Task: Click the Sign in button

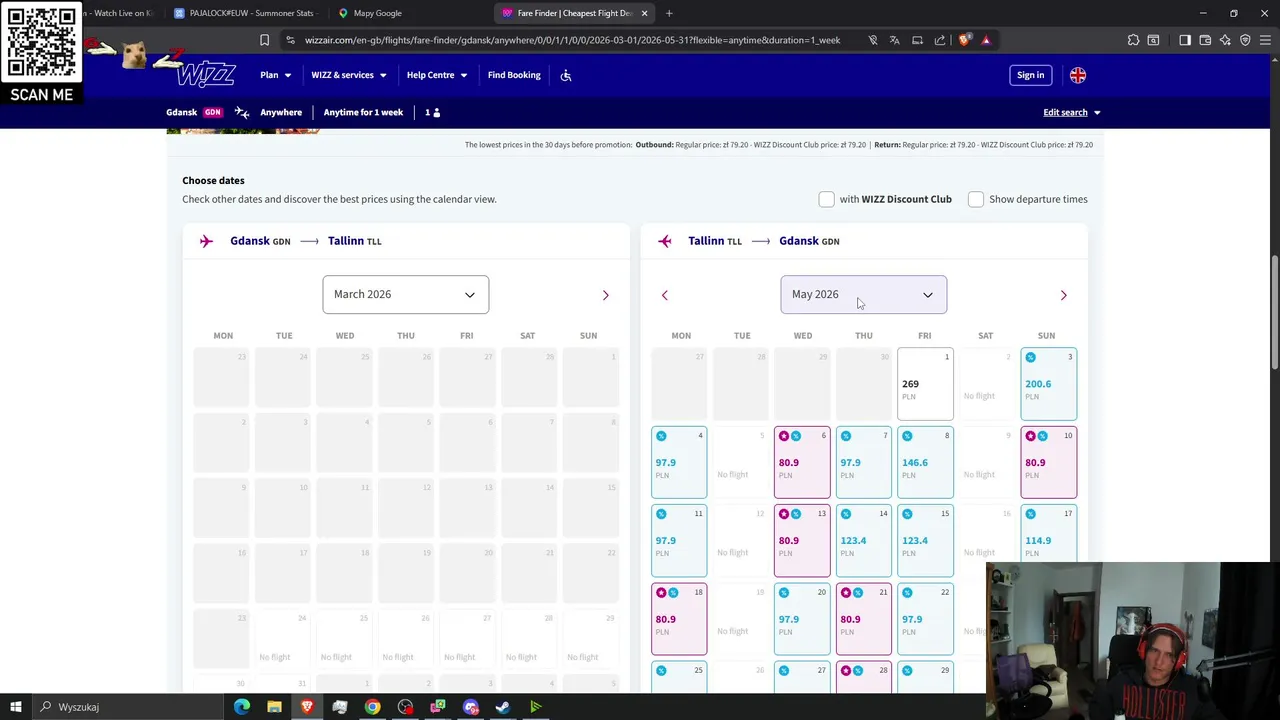Action: 1030,75
